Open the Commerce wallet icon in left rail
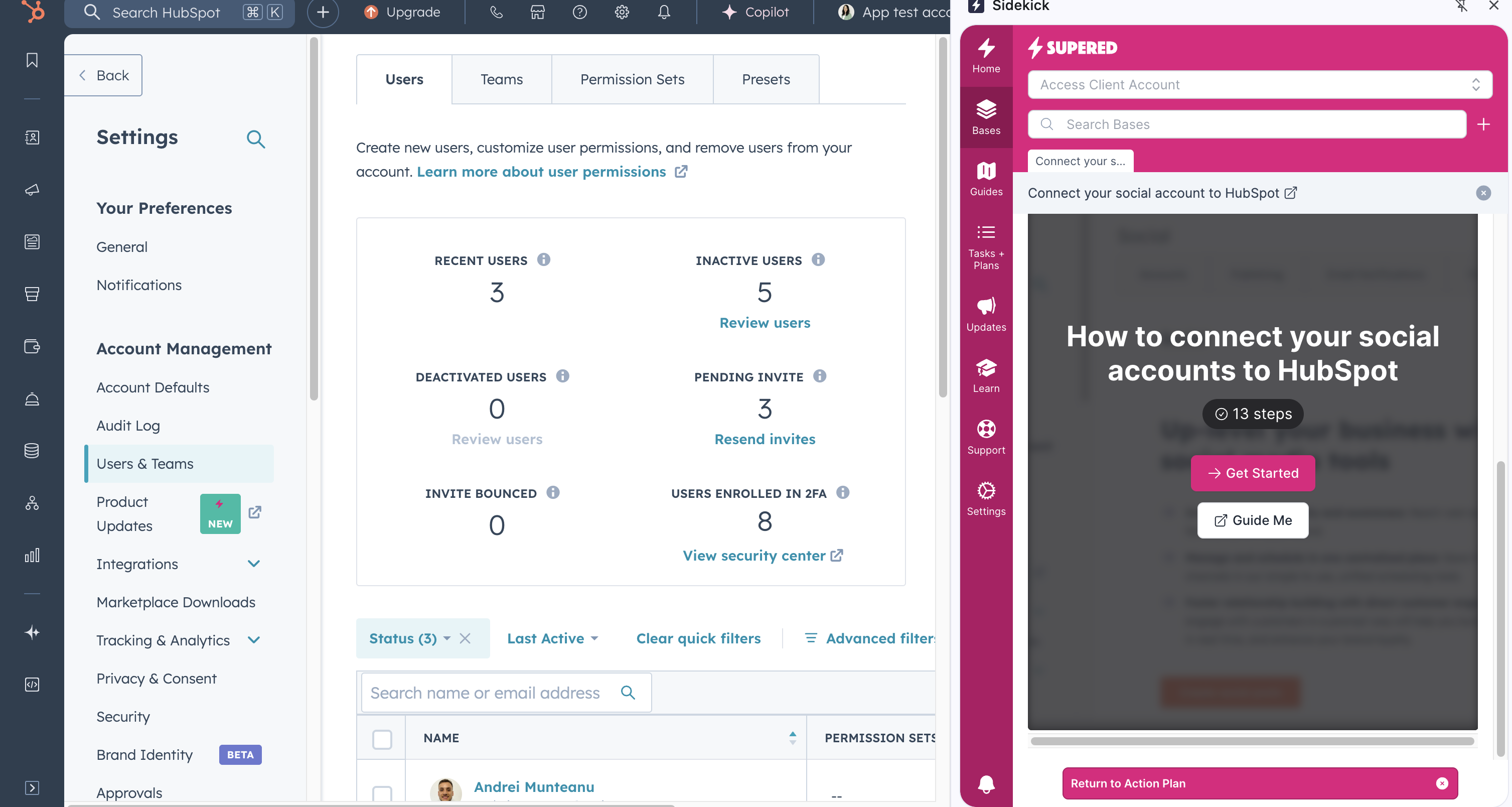The height and width of the screenshot is (807, 1512). pos(32,346)
